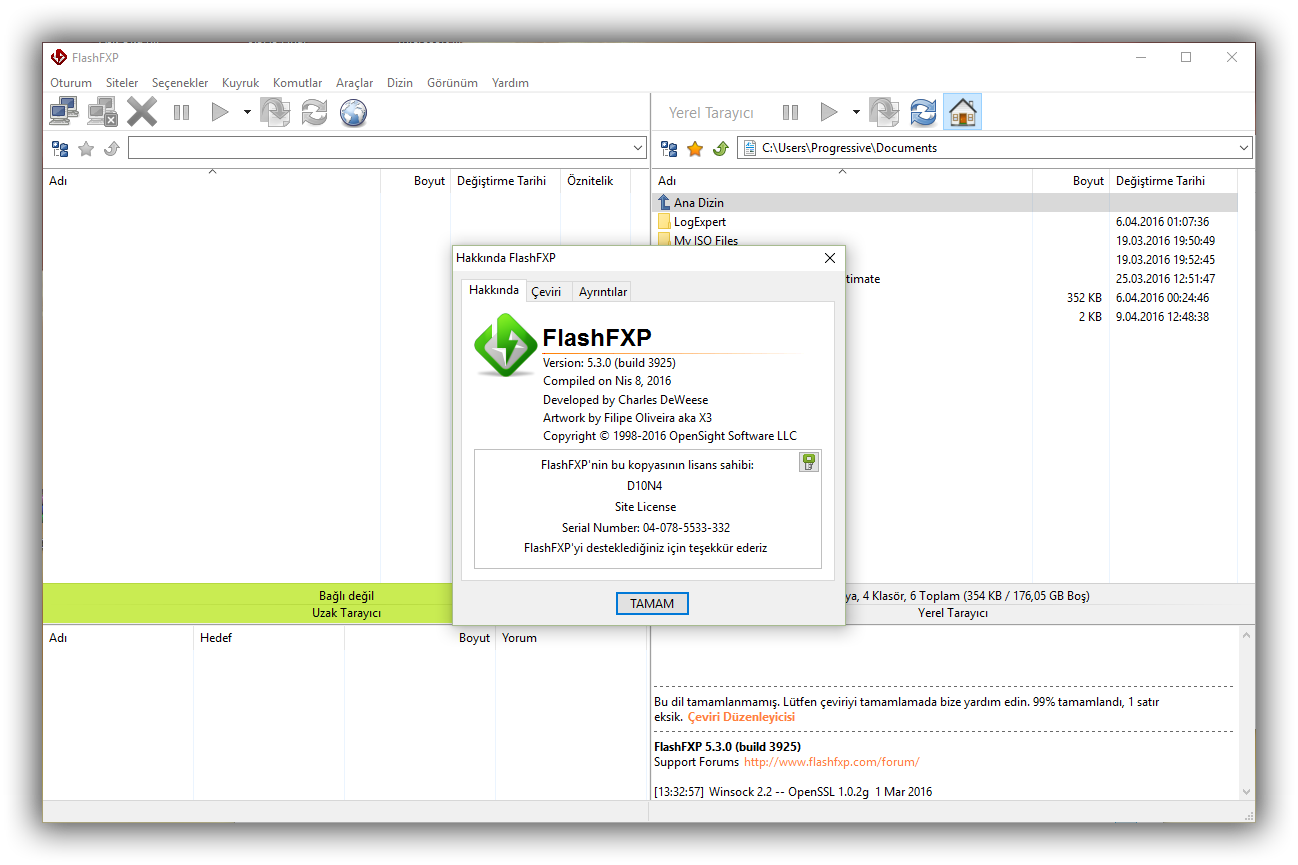Click the Bağlı değil status bar

346,596
